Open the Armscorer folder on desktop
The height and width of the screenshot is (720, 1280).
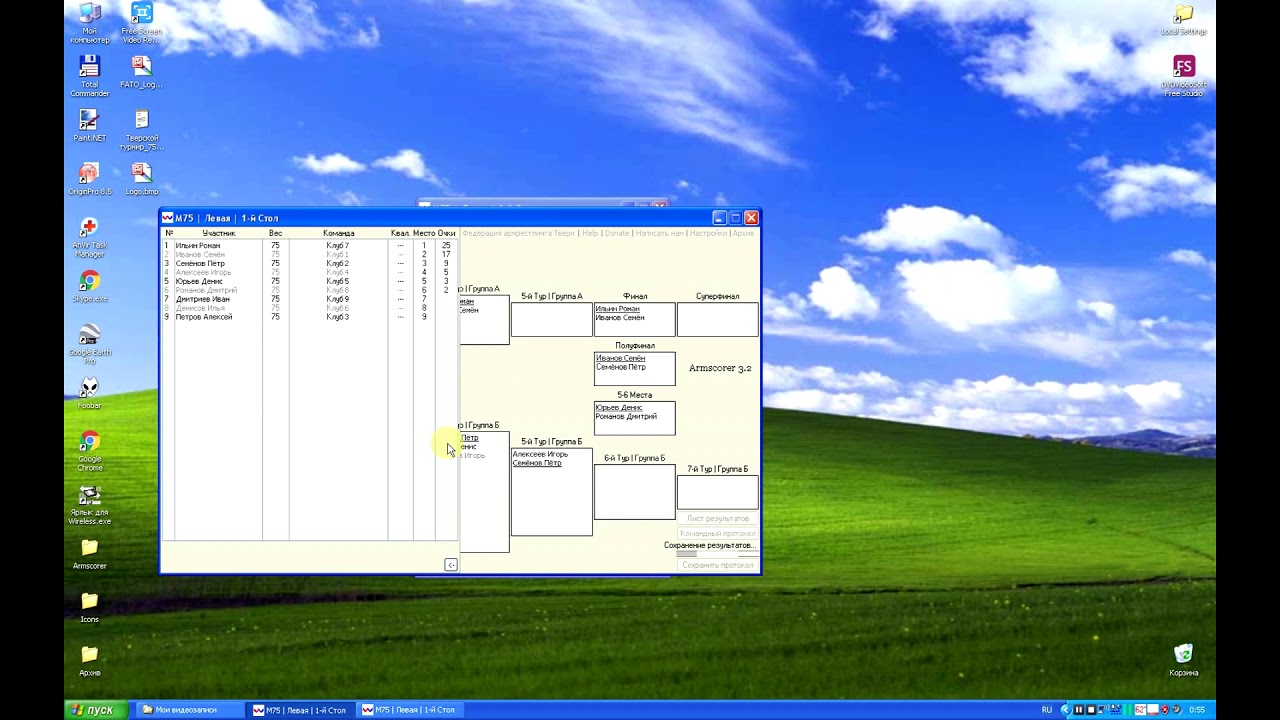coord(89,554)
